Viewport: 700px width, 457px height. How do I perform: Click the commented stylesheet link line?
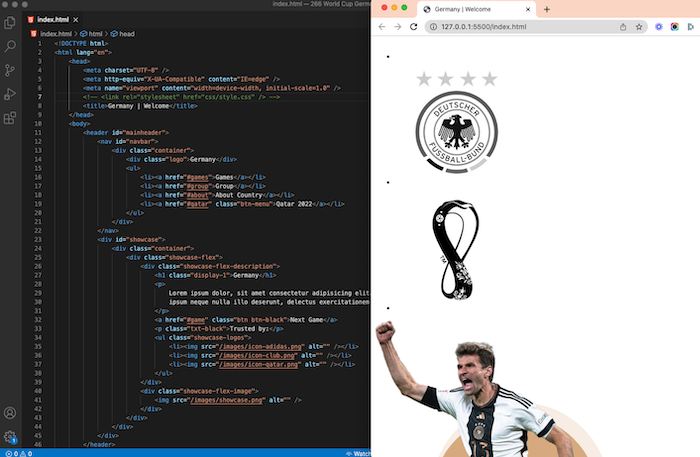(181, 97)
